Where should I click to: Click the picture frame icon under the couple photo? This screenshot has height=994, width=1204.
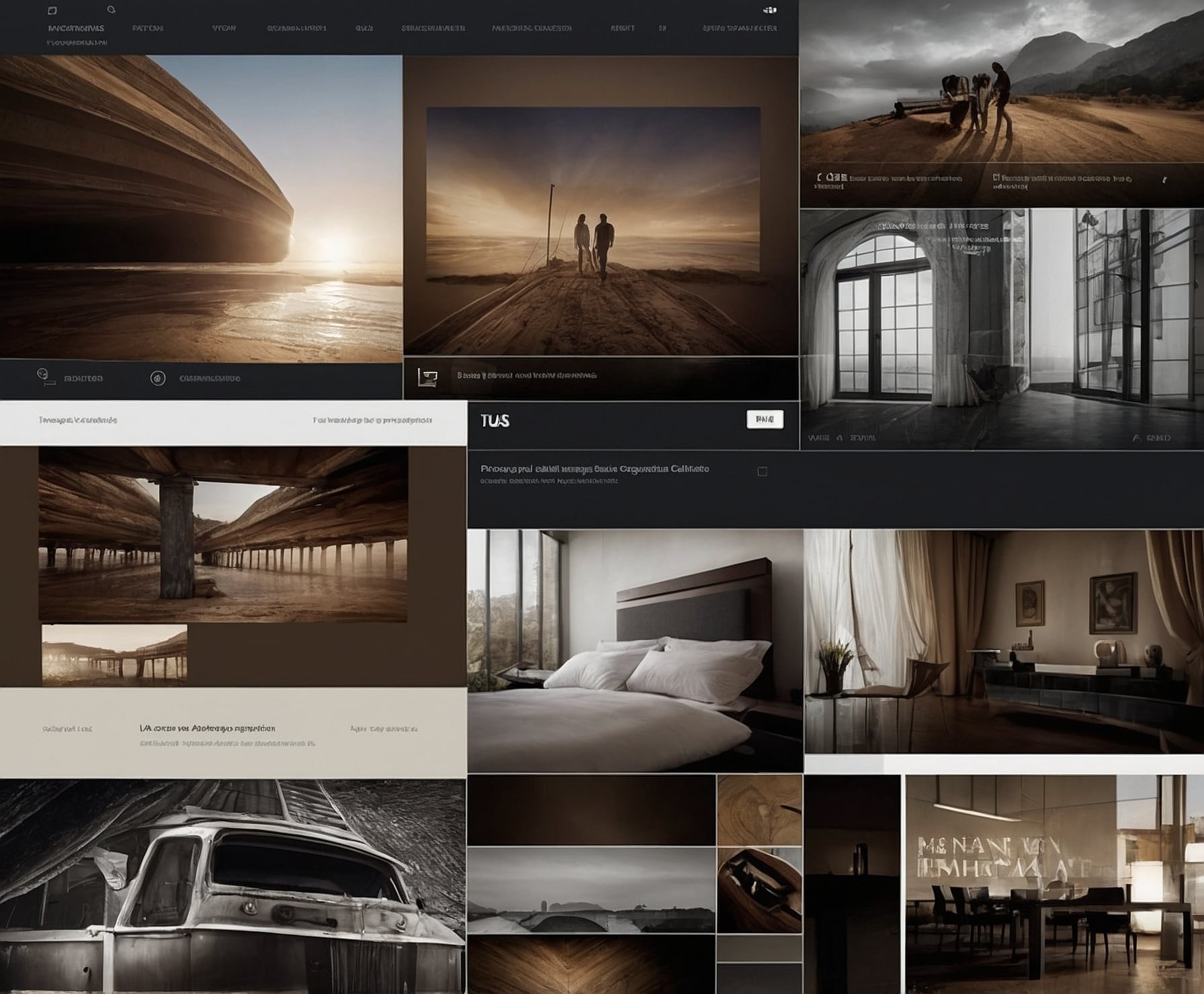[427, 377]
